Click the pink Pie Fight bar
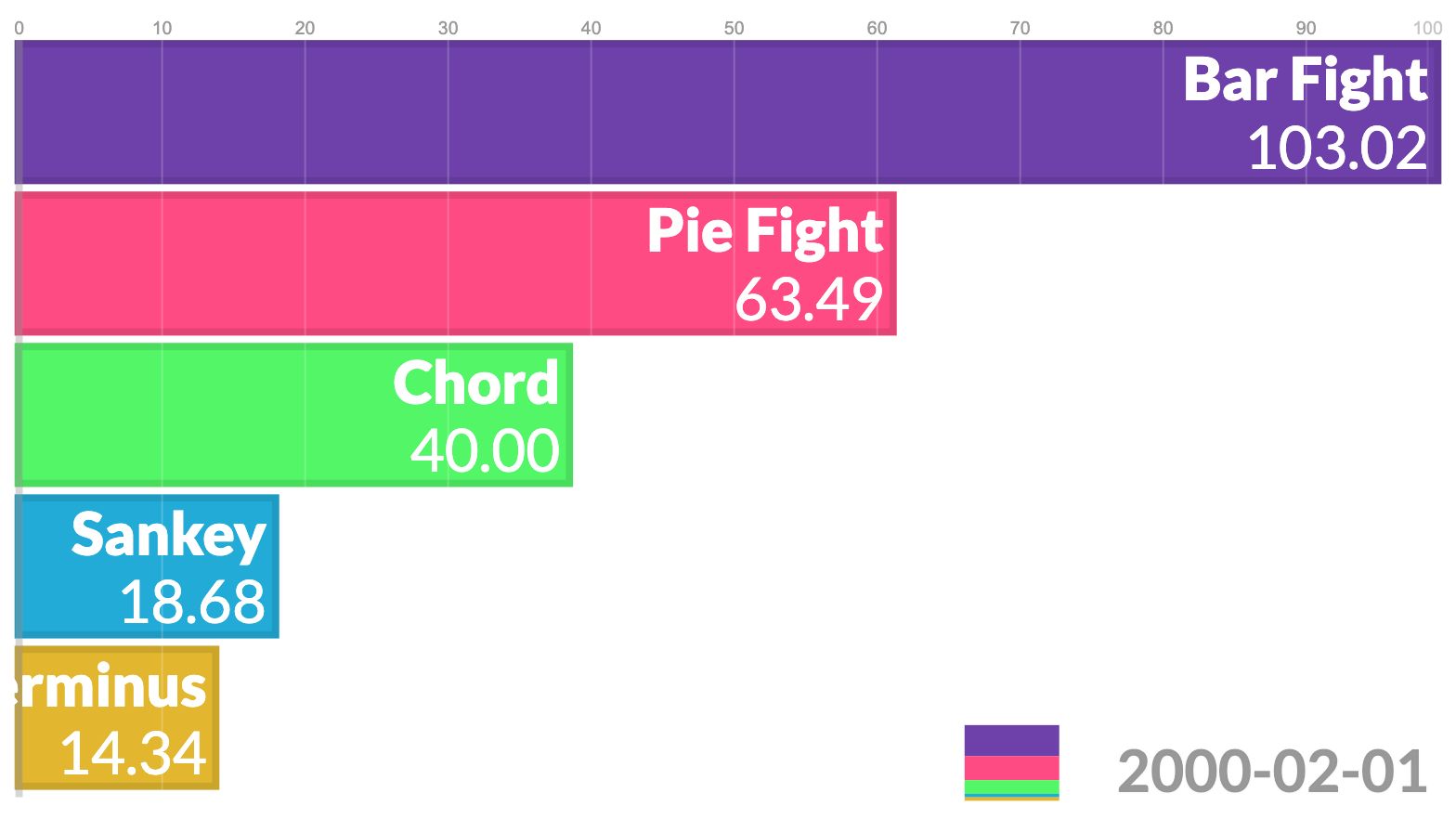 pyautogui.click(x=456, y=264)
